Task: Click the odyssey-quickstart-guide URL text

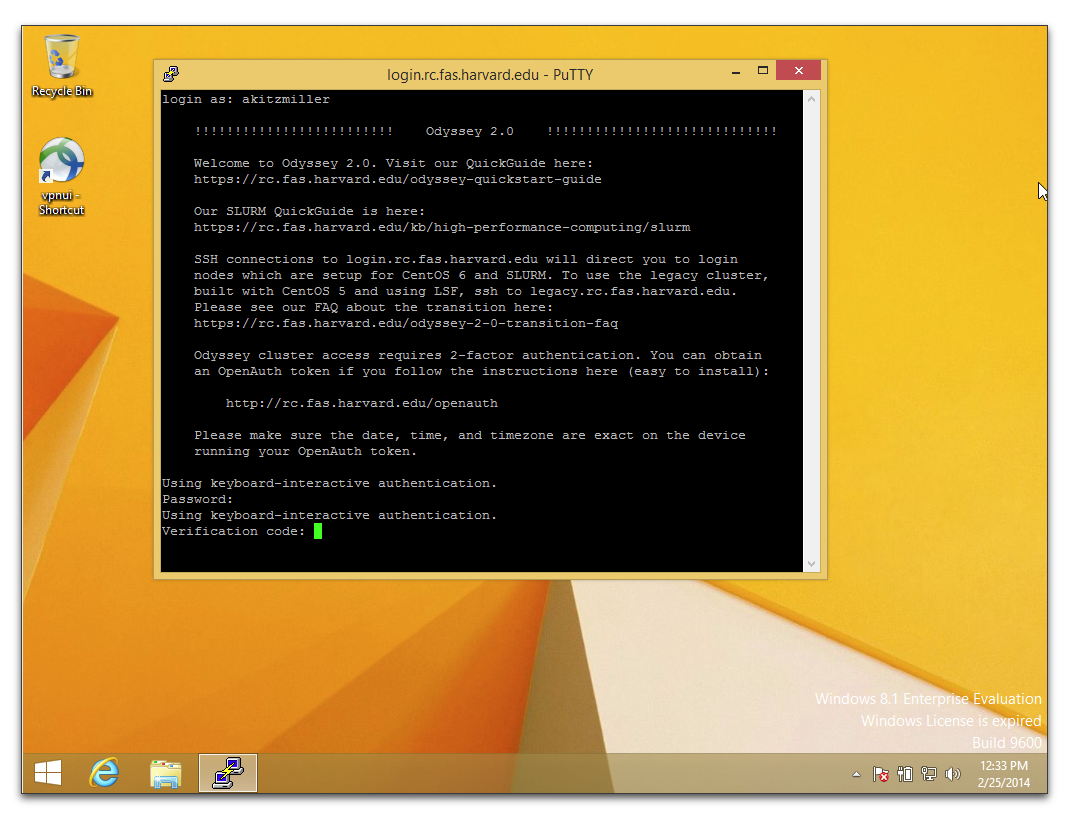Action: coord(397,179)
